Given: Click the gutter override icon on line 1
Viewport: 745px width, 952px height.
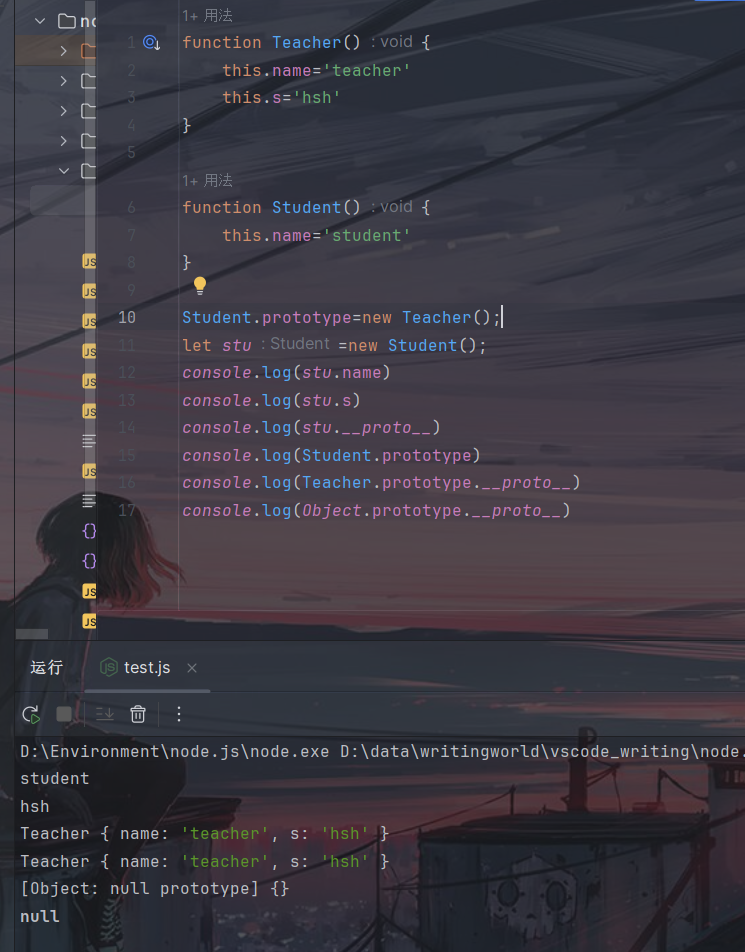Looking at the screenshot, I should (x=151, y=42).
